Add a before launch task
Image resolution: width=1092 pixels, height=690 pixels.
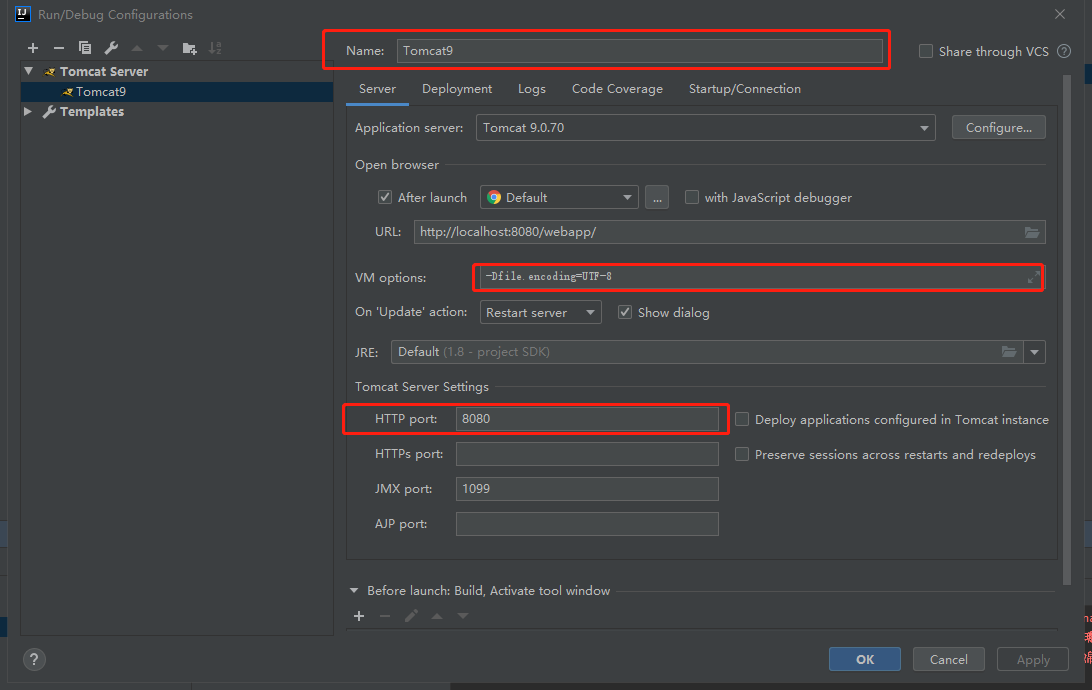click(x=359, y=616)
